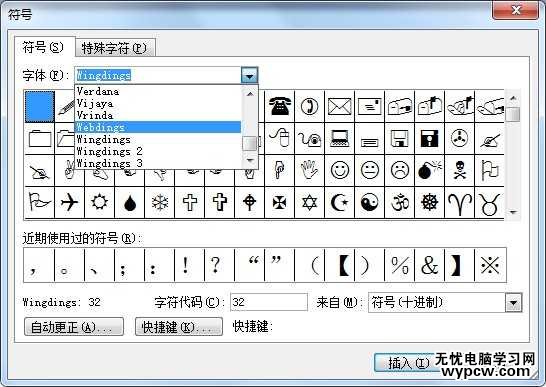Choose the victory hand symbol
The image size is (546, 387).
tap(69, 170)
